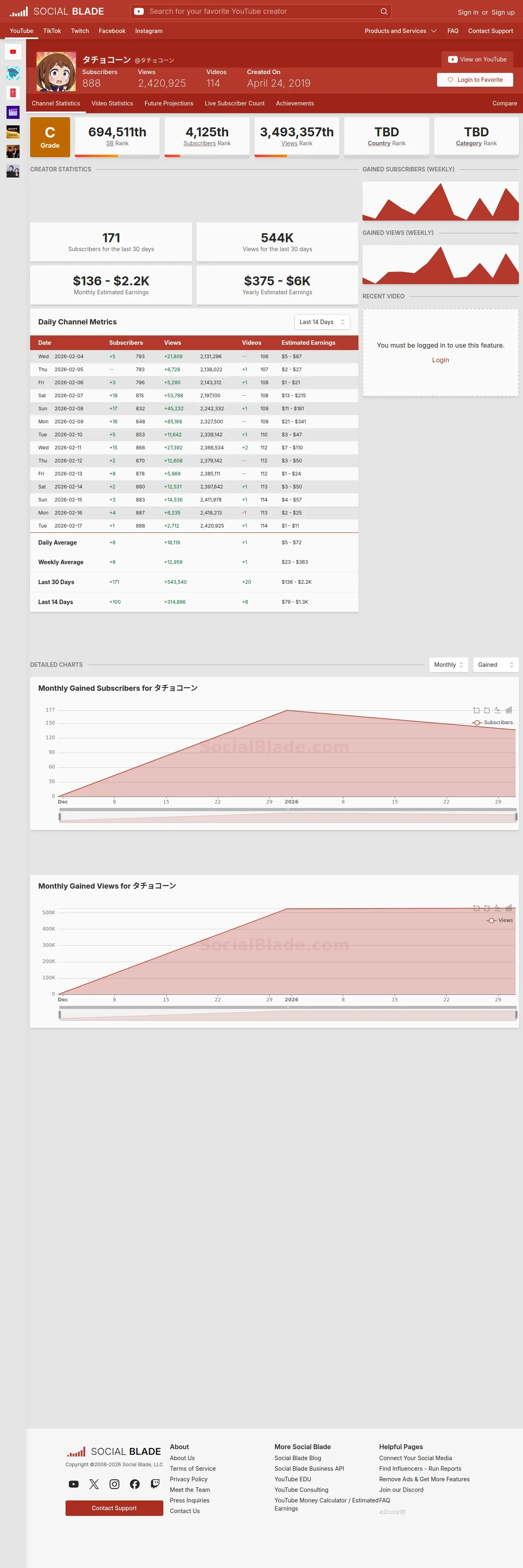
Task: Open the Future Projections tab
Action: point(169,103)
